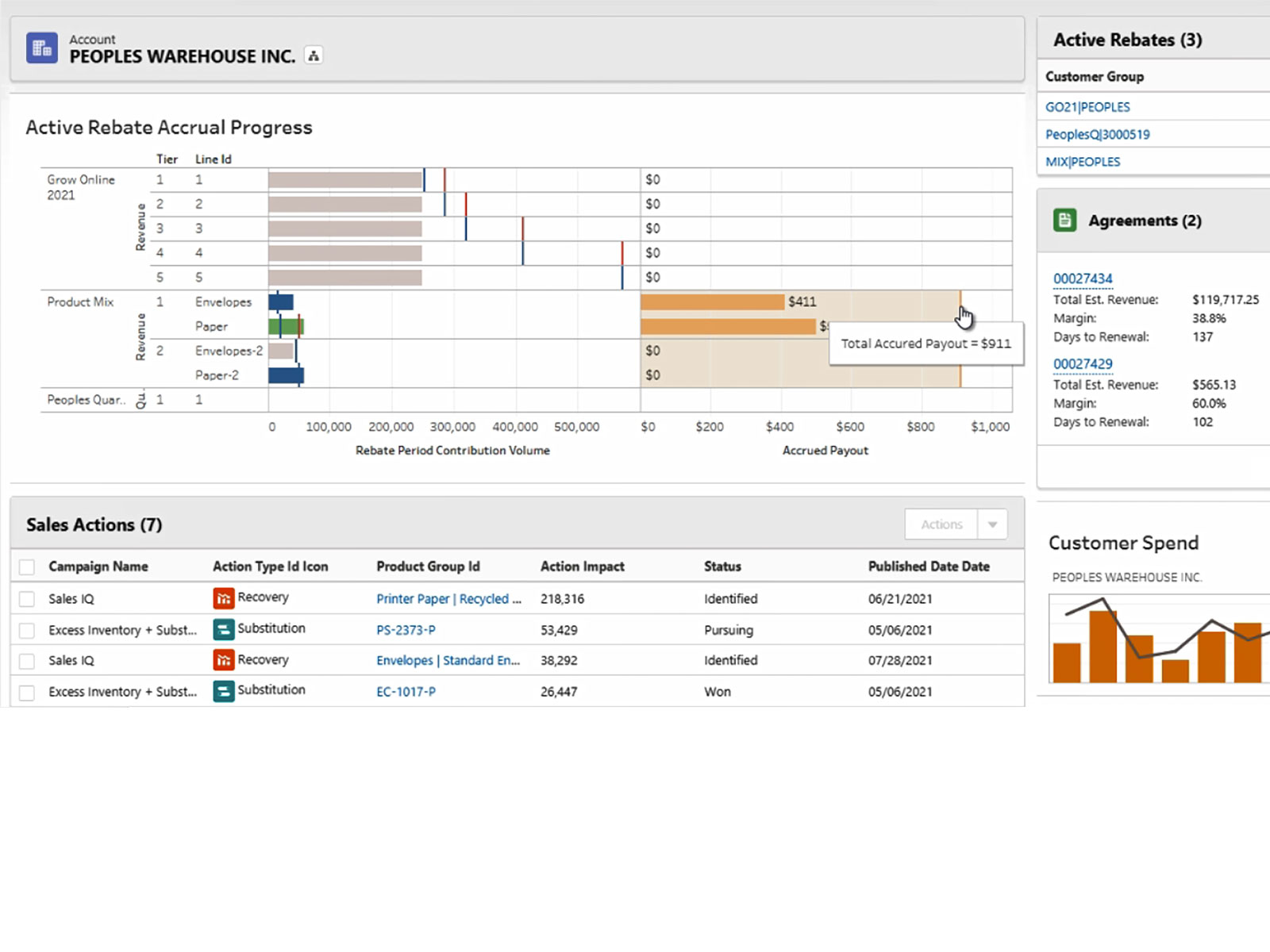
Task: Click Substitution icon in EC-1017-P row
Action: coord(224,691)
